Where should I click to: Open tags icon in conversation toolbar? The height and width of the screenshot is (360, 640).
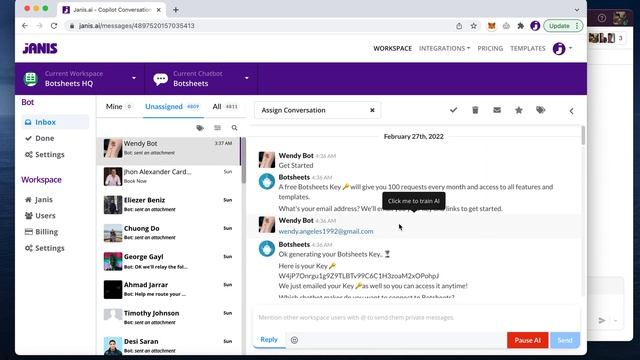point(540,110)
